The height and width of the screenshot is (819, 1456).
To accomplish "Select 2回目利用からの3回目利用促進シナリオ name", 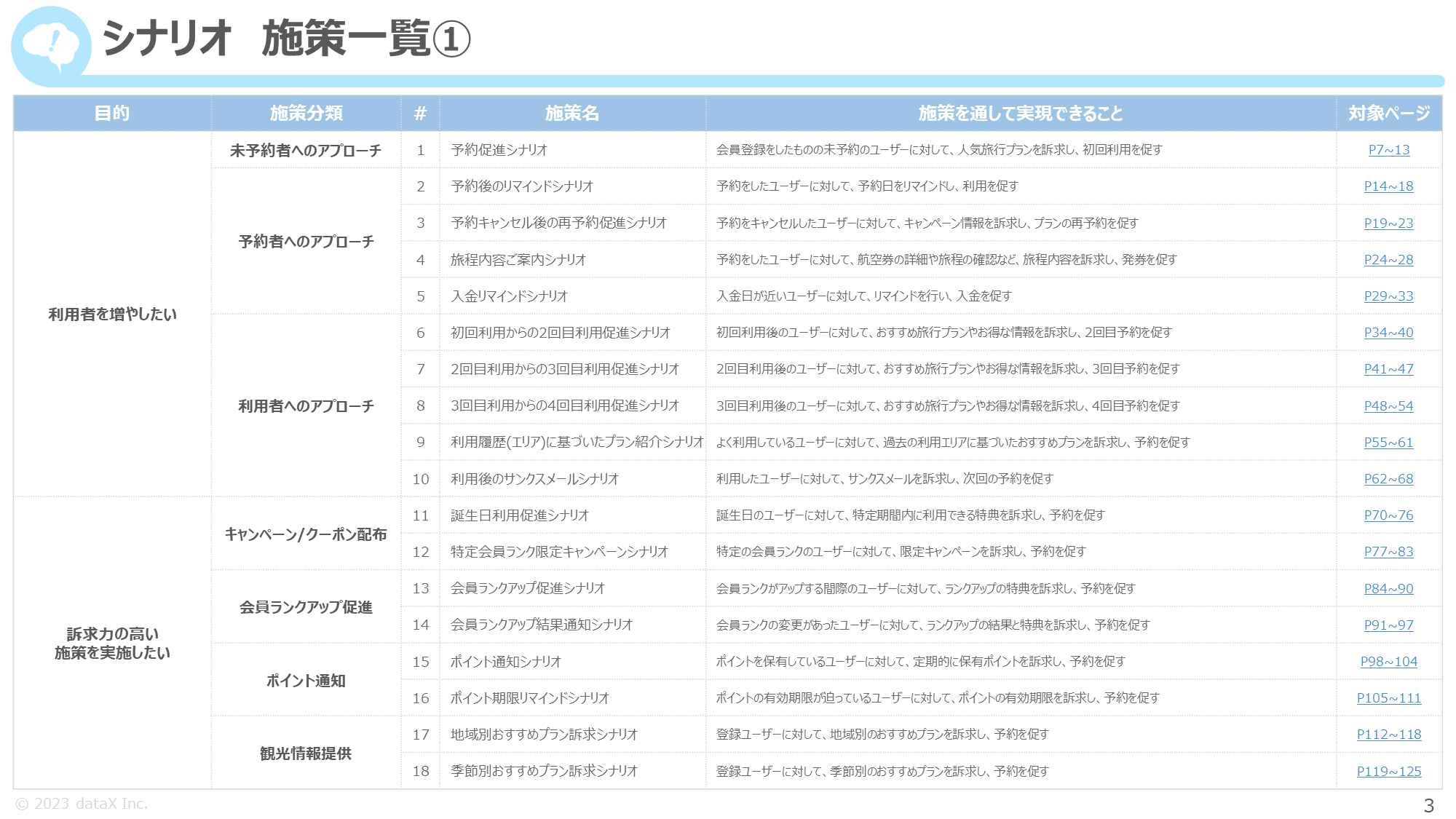I will point(565,369).
